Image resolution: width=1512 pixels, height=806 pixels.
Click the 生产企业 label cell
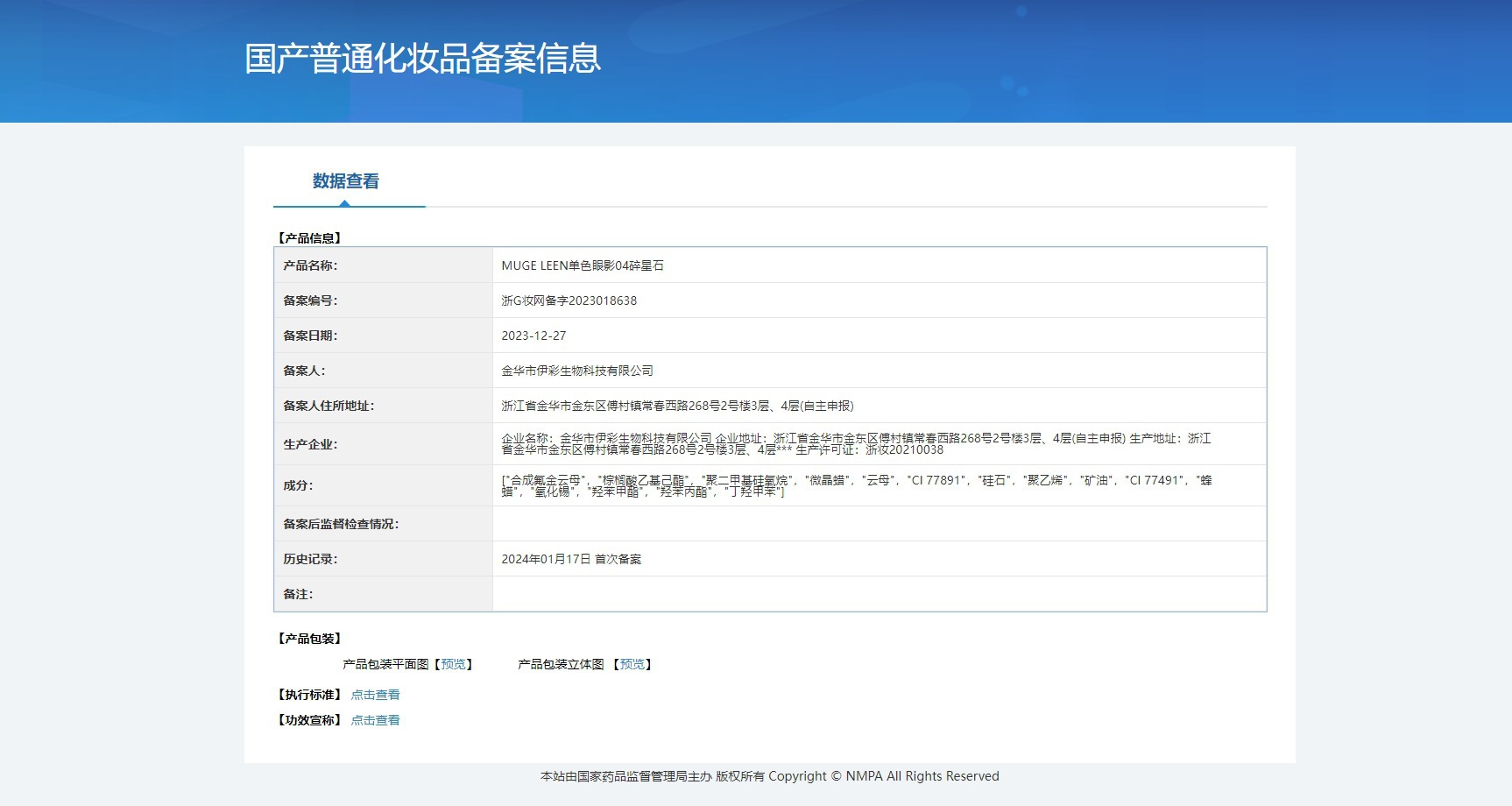click(384, 444)
